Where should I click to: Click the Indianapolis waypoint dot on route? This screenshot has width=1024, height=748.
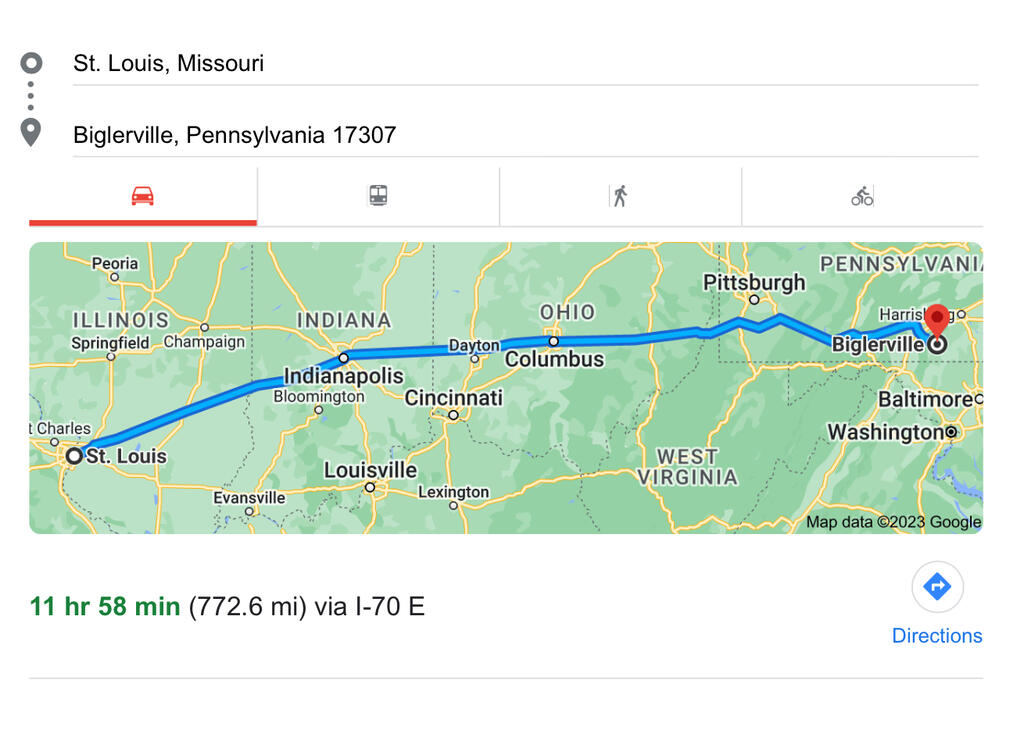tap(343, 357)
